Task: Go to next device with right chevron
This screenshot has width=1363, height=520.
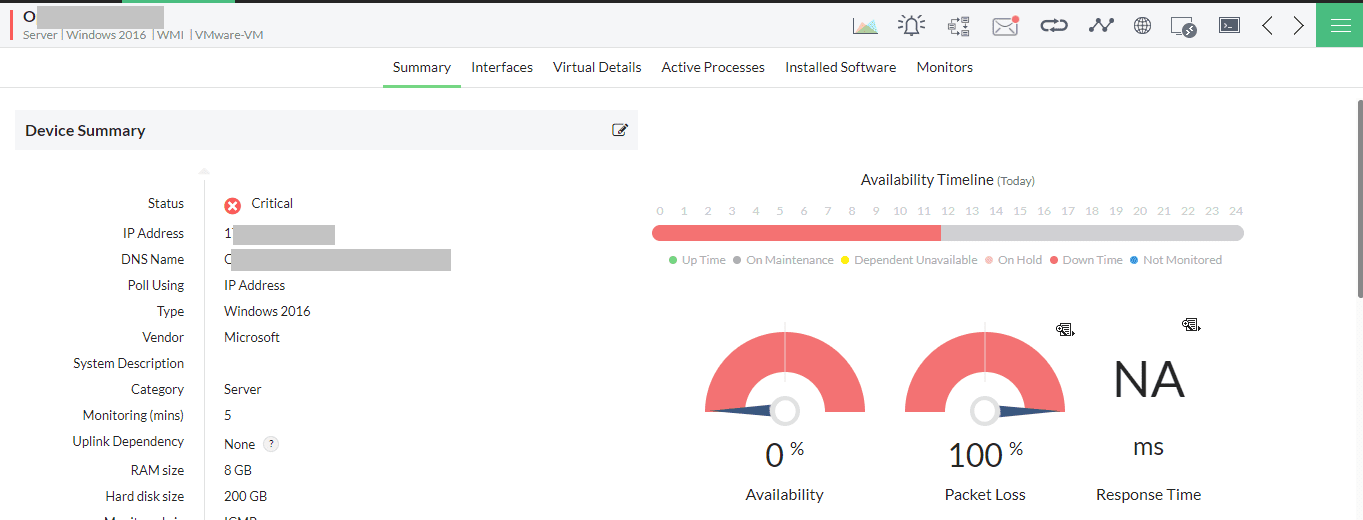Action: tap(1298, 26)
